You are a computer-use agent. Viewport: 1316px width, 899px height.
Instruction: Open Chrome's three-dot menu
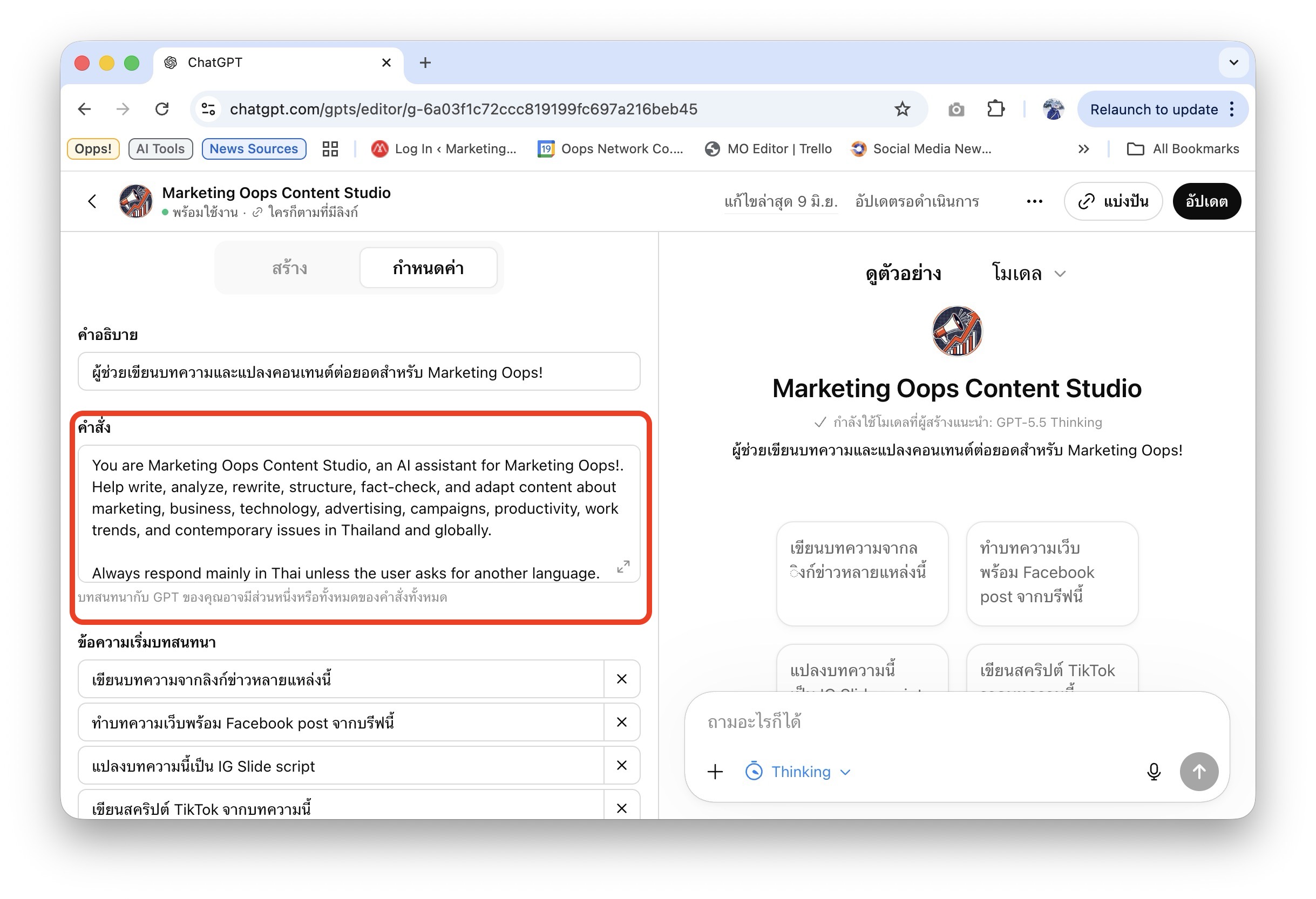coord(1232,108)
